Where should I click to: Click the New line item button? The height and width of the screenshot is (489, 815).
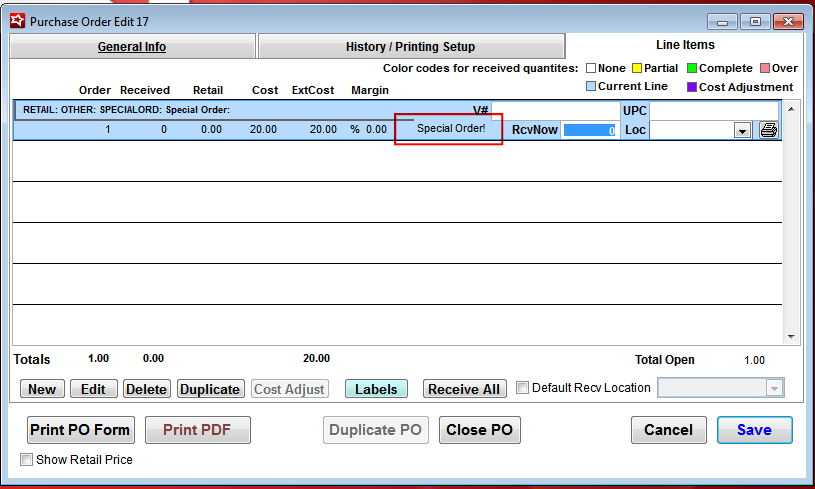coord(42,389)
